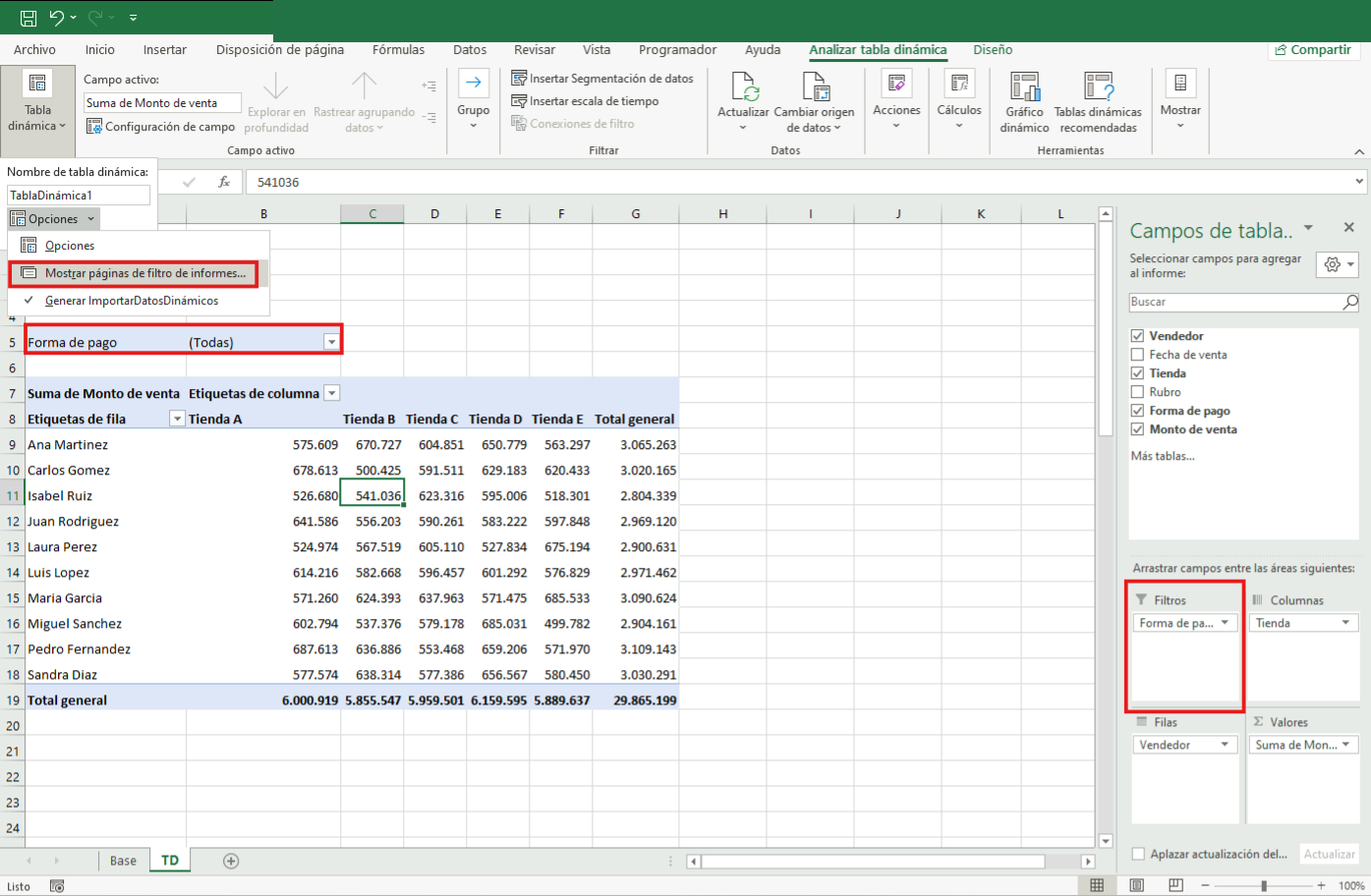Switch to Page Layout view icon
This screenshot has height=896, width=1371.
(1136, 885)
